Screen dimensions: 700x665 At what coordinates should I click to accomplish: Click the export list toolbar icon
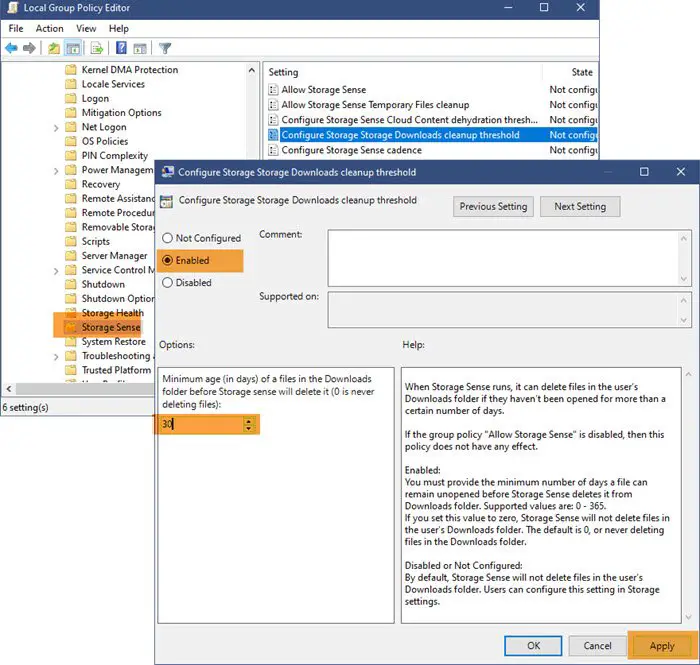coord(96,48)
